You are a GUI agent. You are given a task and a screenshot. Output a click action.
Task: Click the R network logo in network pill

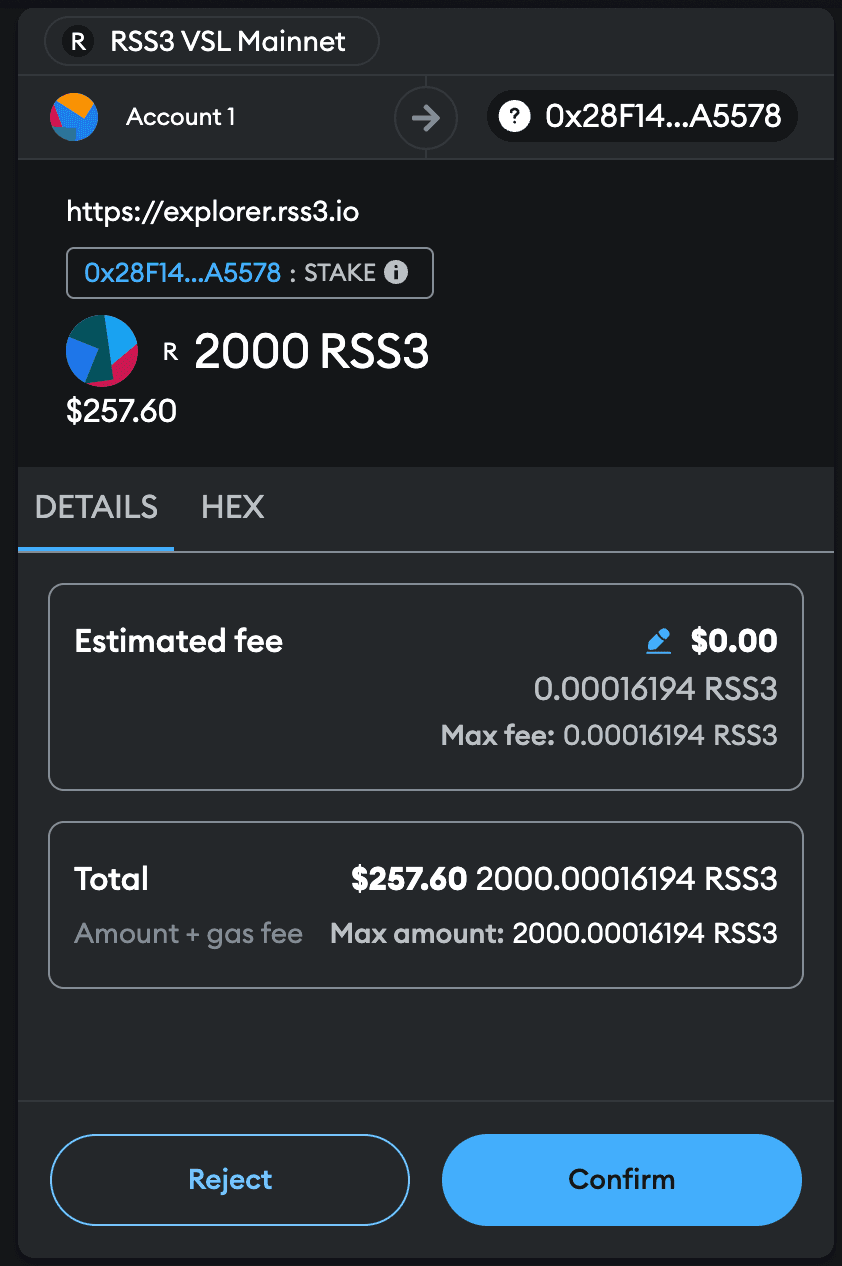click(x=75, y=41)
